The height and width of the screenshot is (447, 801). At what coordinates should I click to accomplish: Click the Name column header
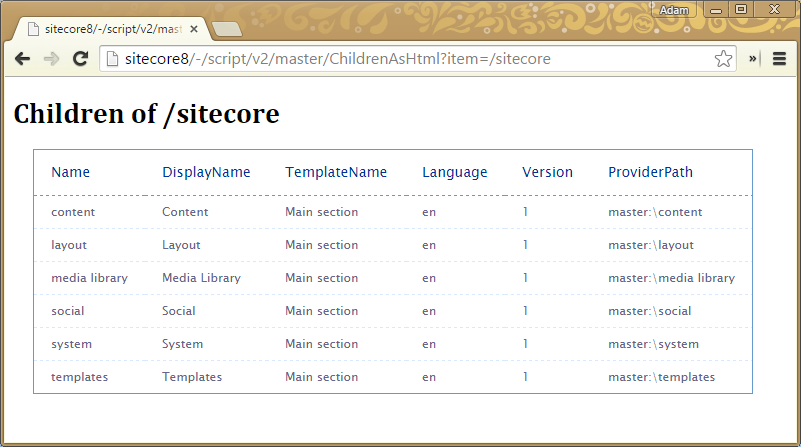(70, 172)
